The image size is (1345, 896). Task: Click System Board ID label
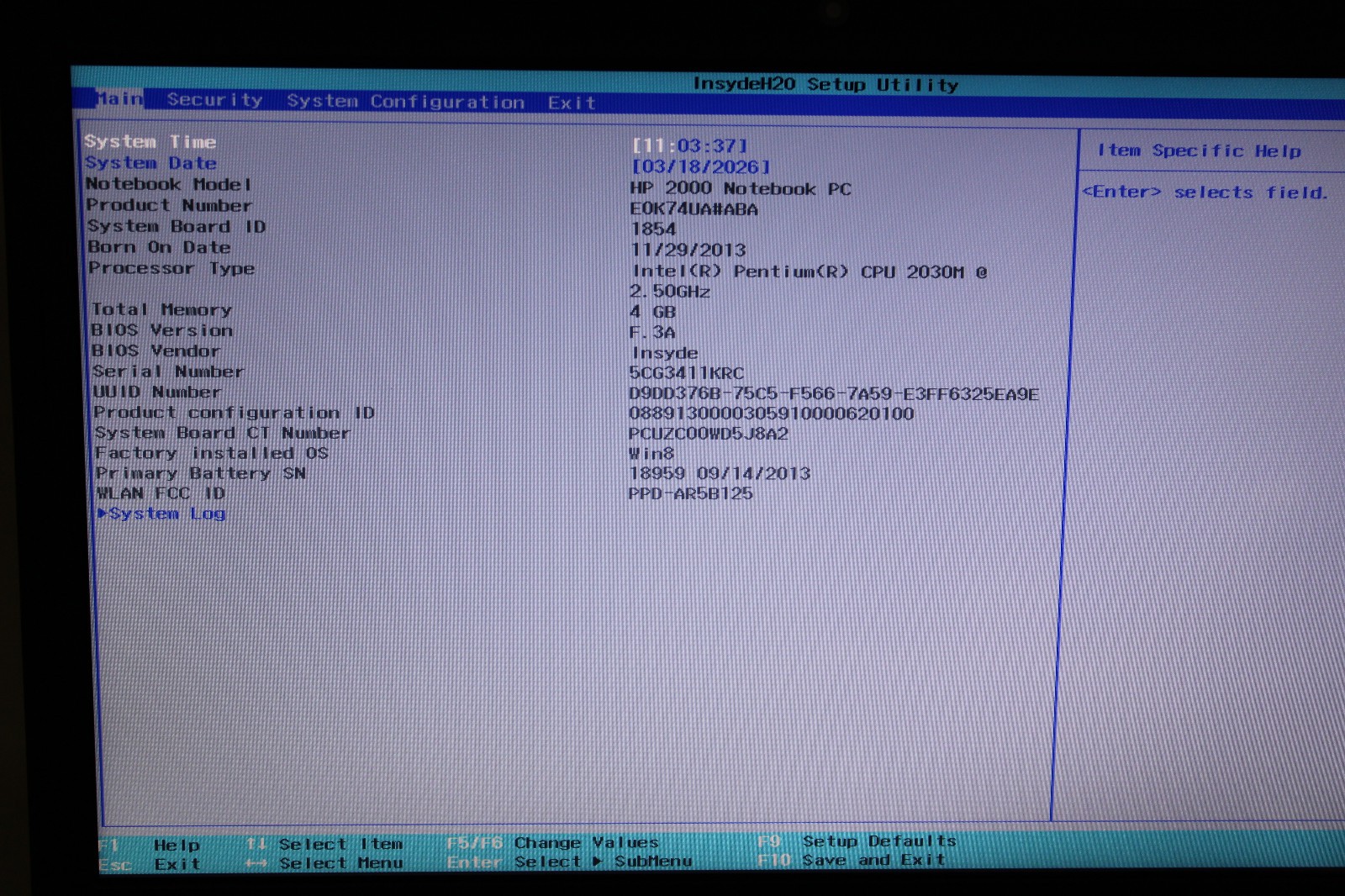pos(177,226)
